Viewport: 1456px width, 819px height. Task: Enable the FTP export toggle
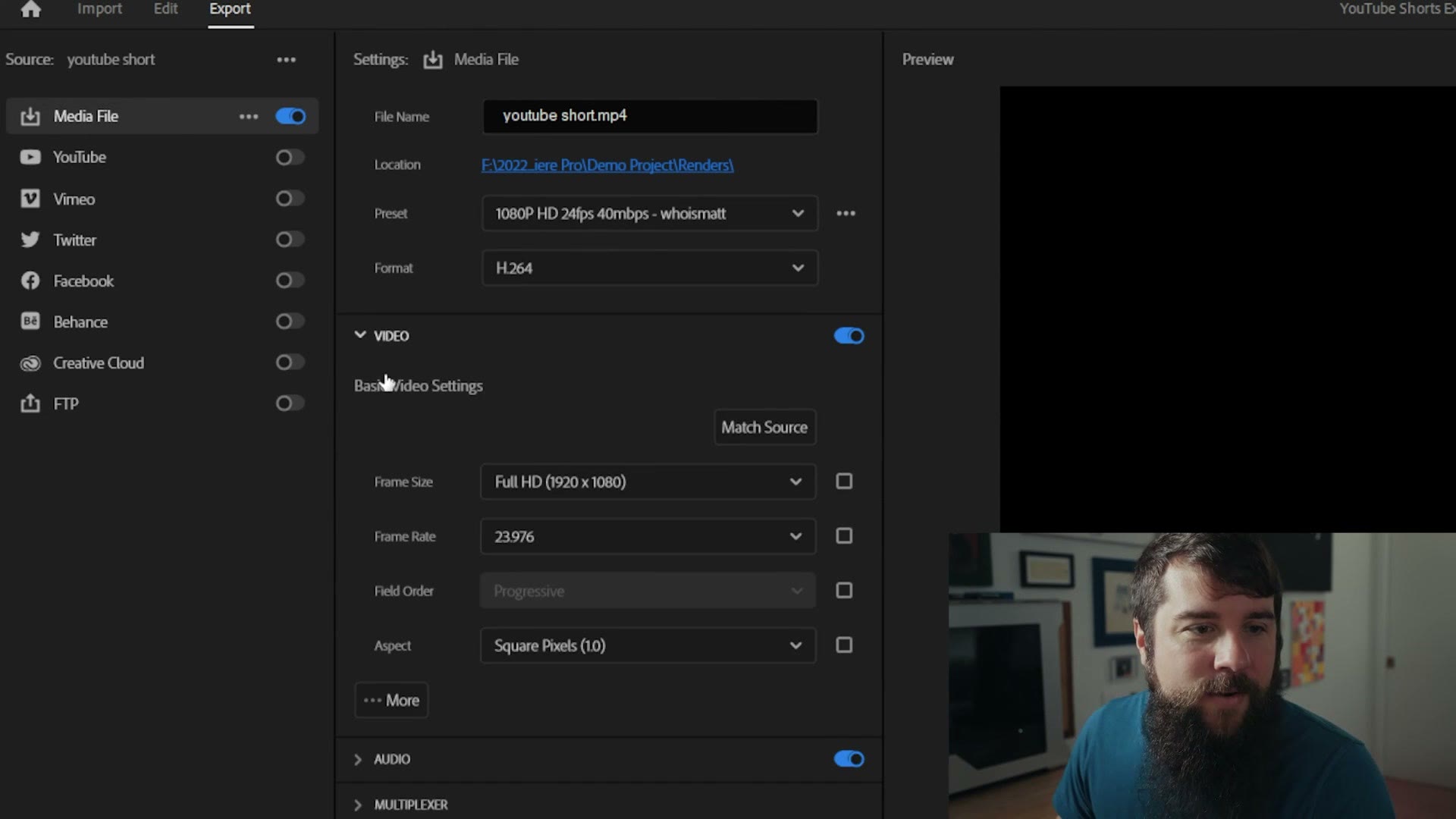[x=290, y=403]
